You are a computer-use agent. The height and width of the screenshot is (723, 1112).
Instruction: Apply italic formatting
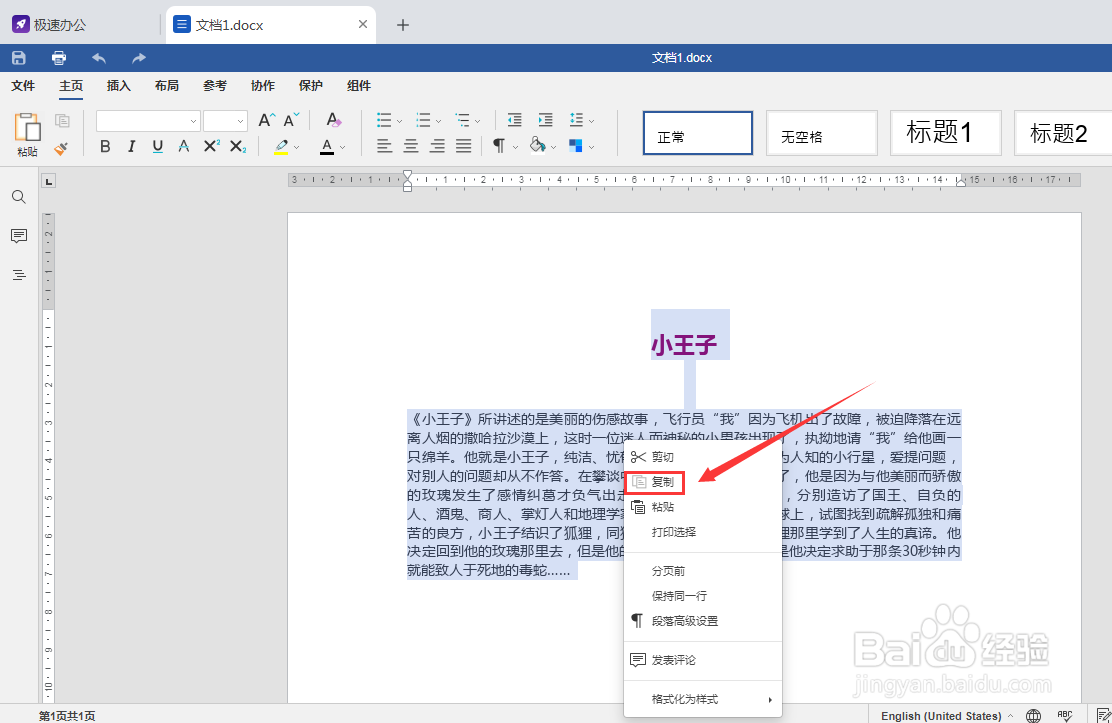131,146
